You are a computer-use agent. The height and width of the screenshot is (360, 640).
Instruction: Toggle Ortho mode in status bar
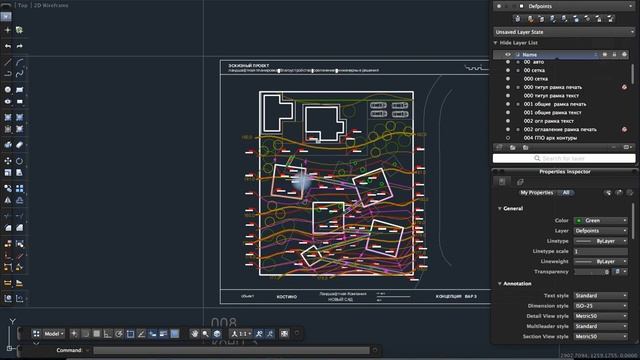[x=108, y=333]
